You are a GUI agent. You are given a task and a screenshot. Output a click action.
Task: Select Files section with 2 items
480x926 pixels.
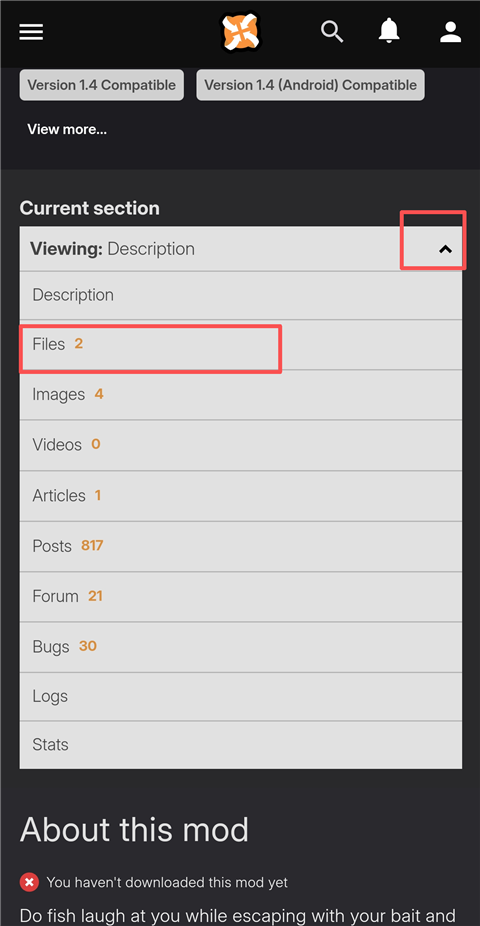241,344
